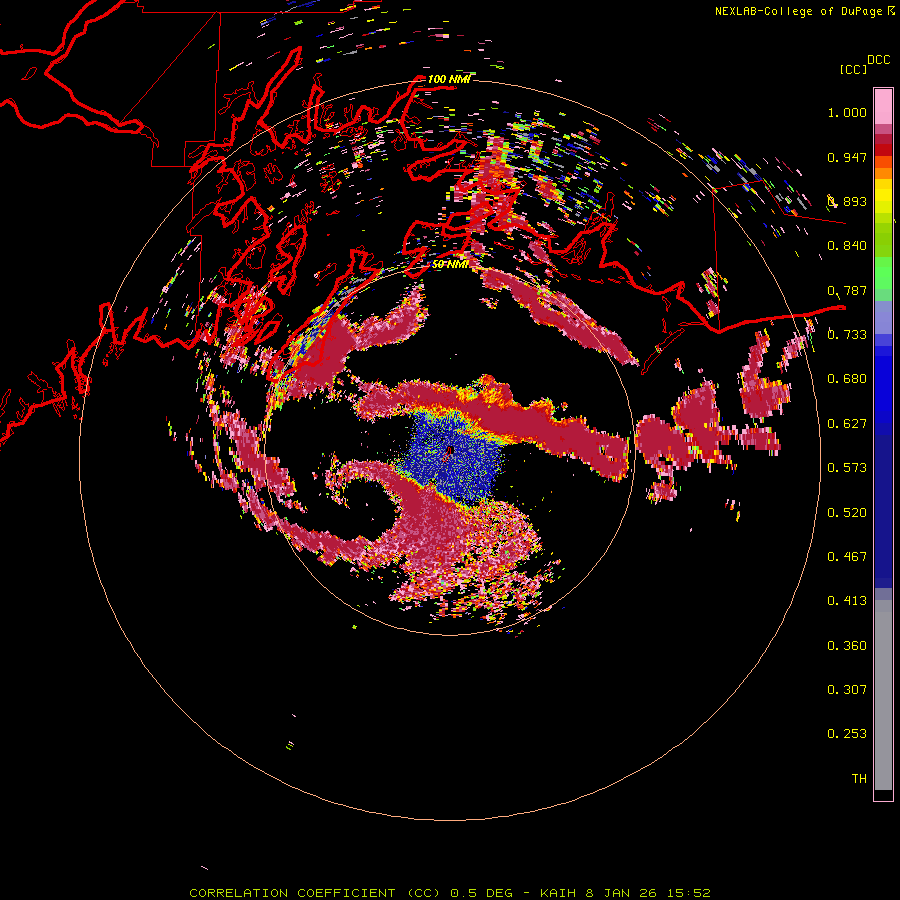The width and height of the screenshot is (900, 900).
Task: Select the 0.947 legend value
Action: click(x=847, y=157)
